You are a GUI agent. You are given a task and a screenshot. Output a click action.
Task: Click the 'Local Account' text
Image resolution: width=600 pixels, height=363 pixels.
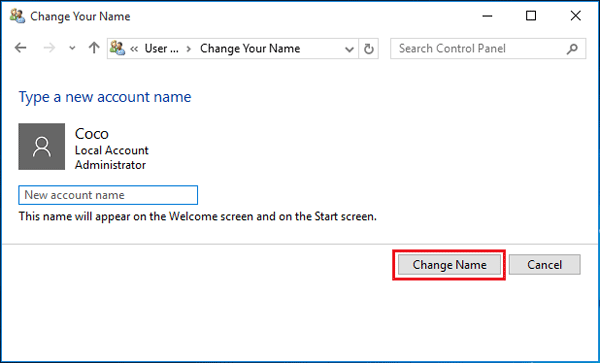(112, 150)
